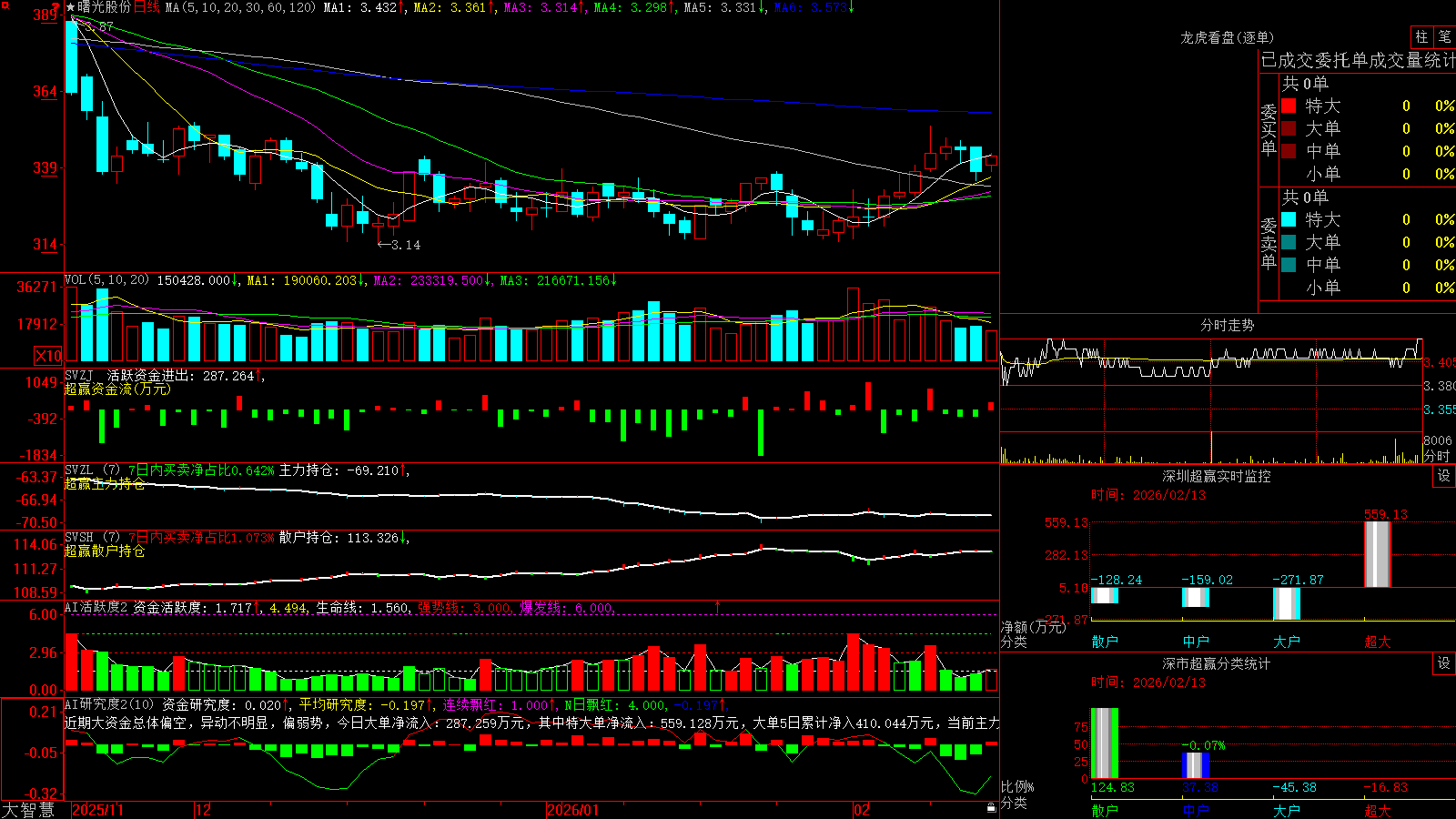Click the 龙虎看盘(逐单) panel title
Screen dimensions: 1456x819
1228,37
